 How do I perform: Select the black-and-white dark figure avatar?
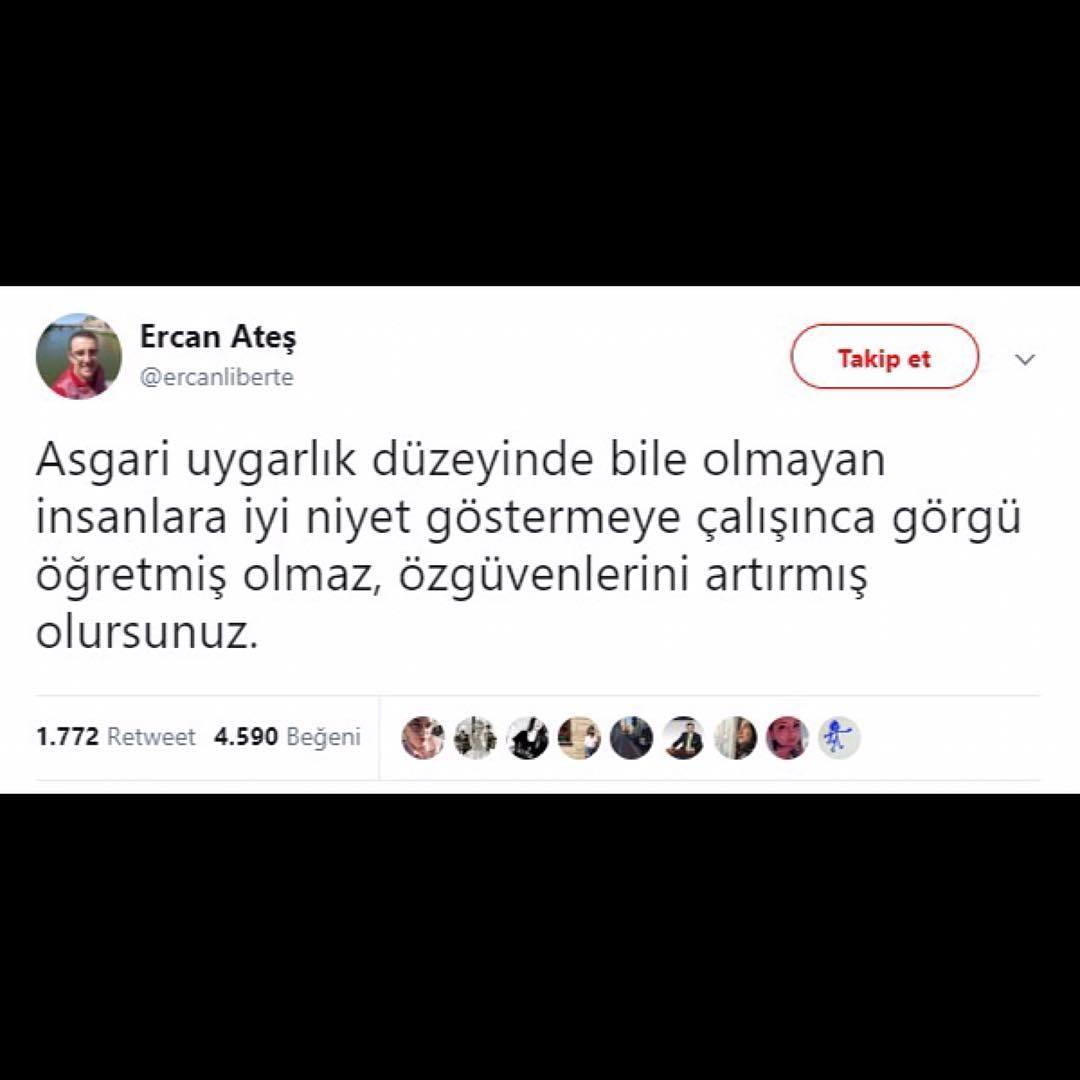pyautogui.click(x=528, y=738)
